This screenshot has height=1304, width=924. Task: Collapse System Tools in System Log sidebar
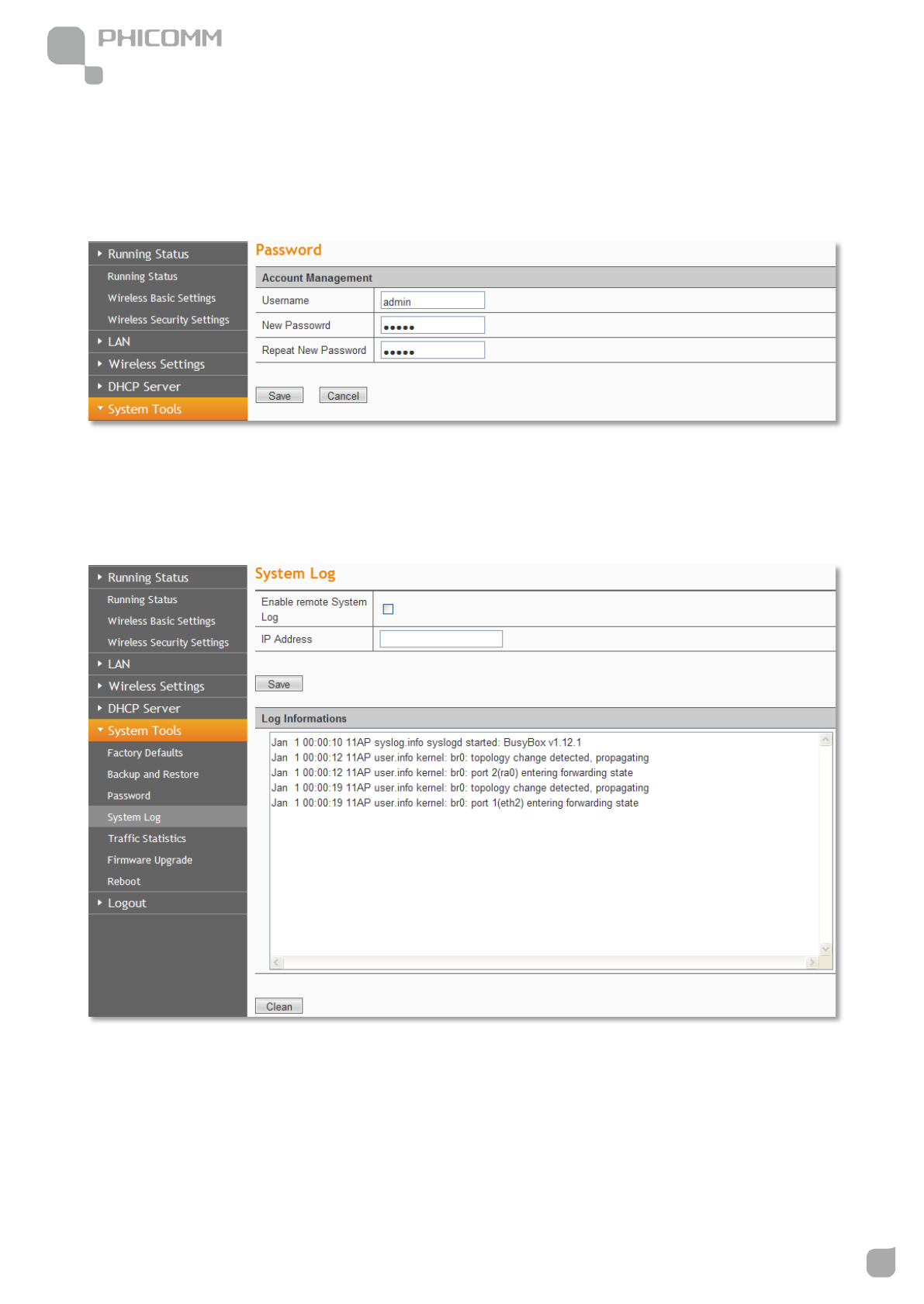pos(168,730)
